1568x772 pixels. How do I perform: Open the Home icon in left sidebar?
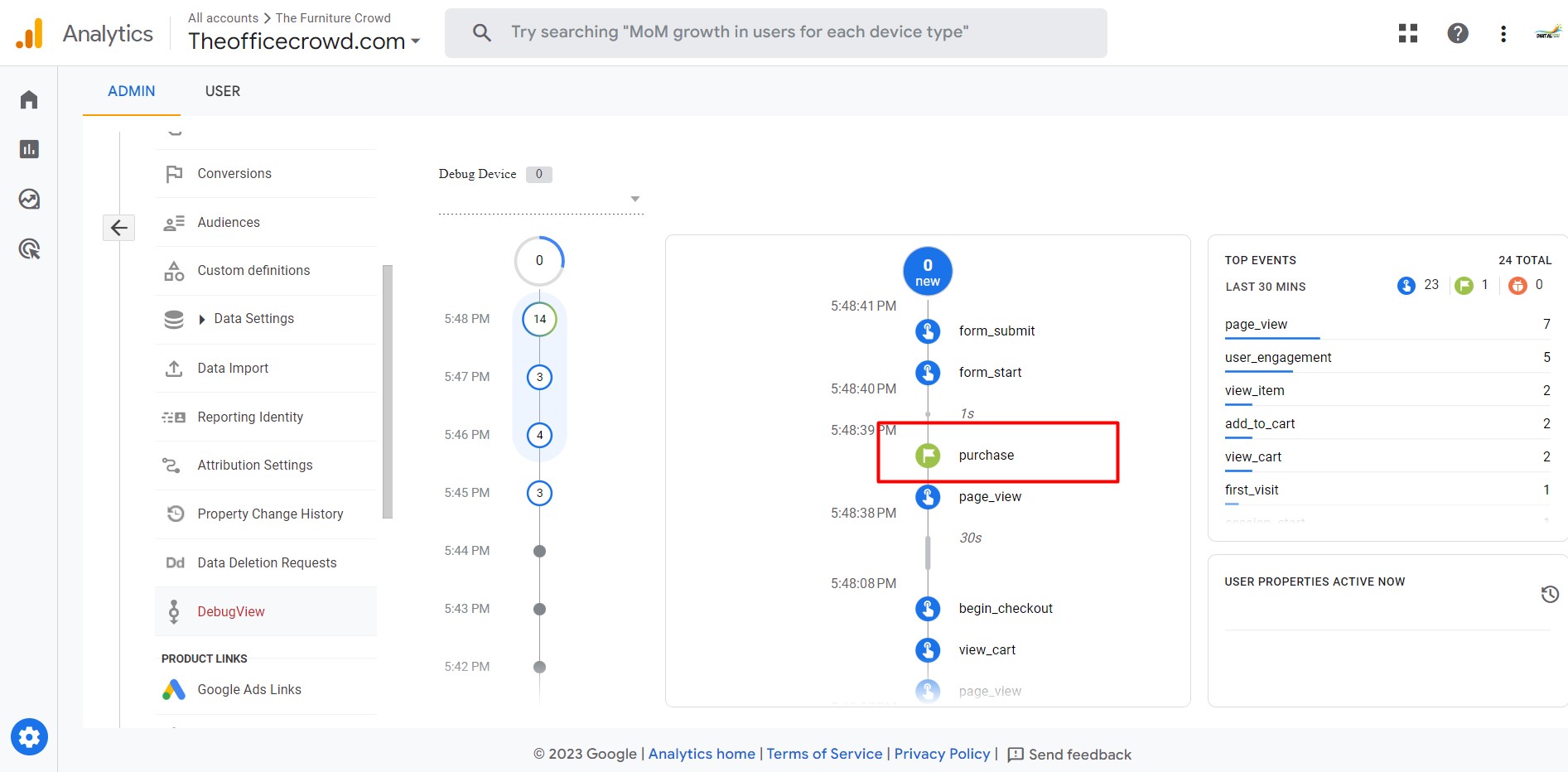pyautogui.click(x=29, y=100)
